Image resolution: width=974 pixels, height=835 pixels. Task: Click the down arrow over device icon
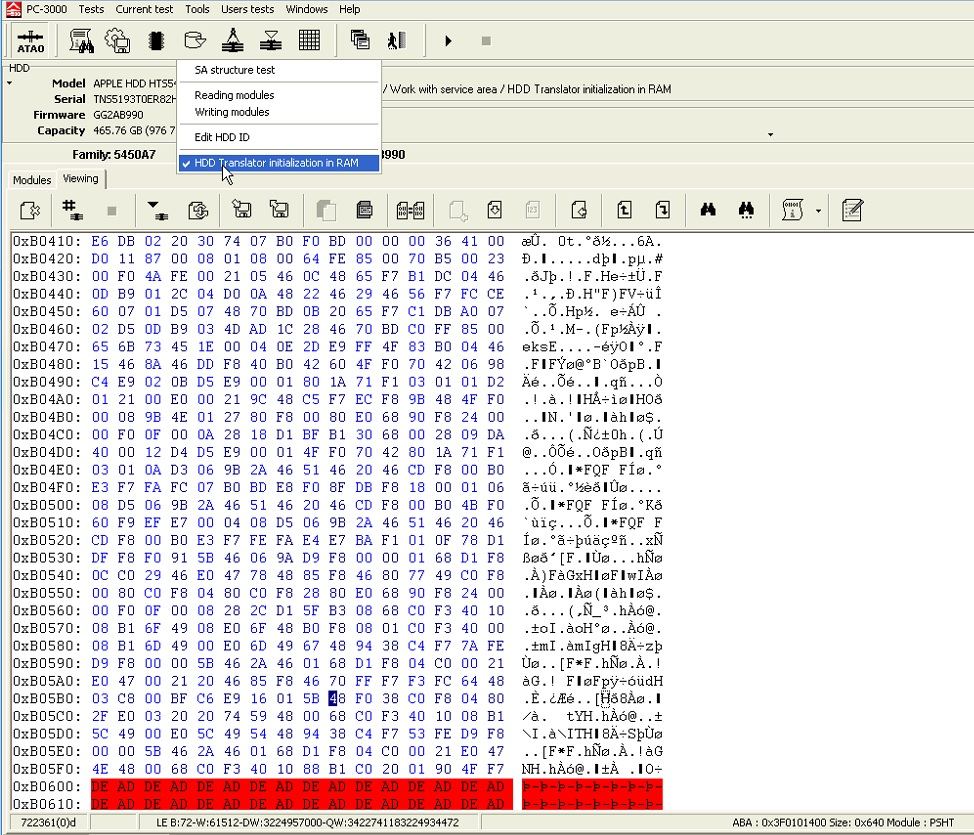157,210
